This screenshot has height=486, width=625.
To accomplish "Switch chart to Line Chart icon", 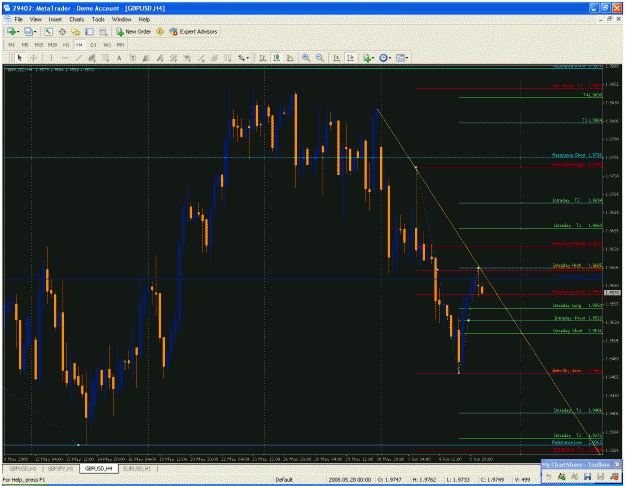I will 290,58.
